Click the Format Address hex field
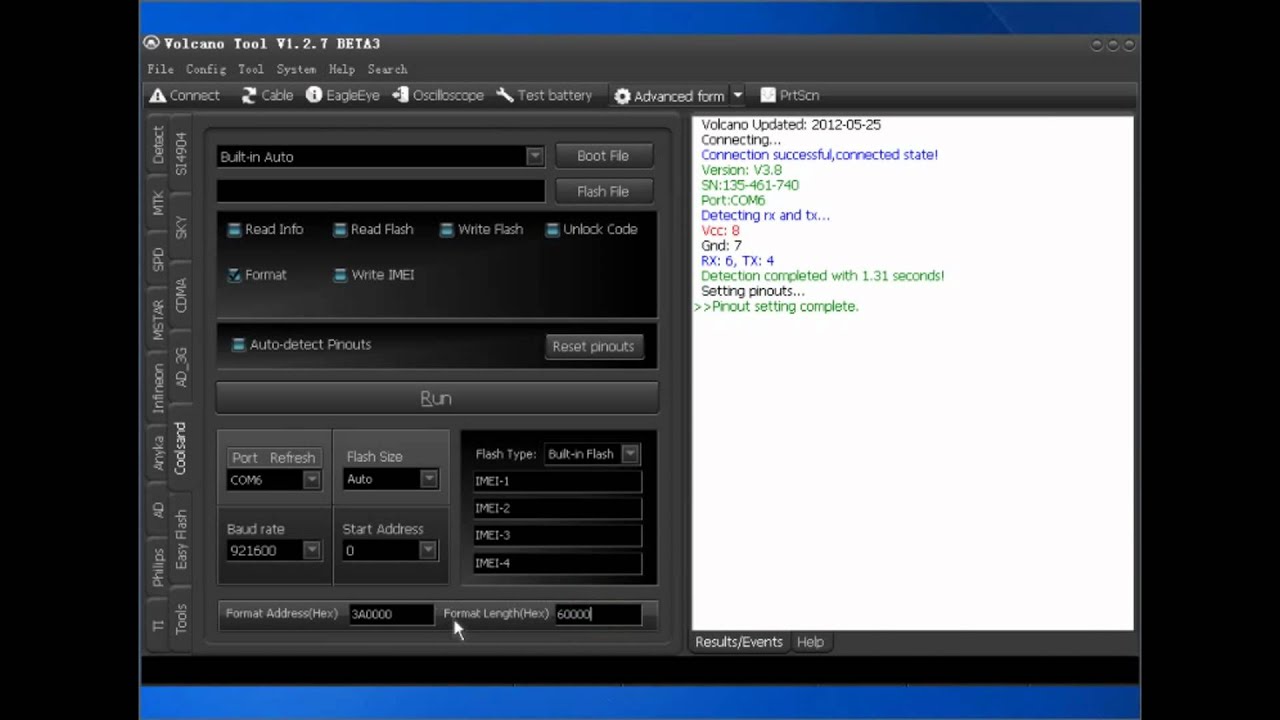This screenshot has width=1280, height=720. point(391,614)
